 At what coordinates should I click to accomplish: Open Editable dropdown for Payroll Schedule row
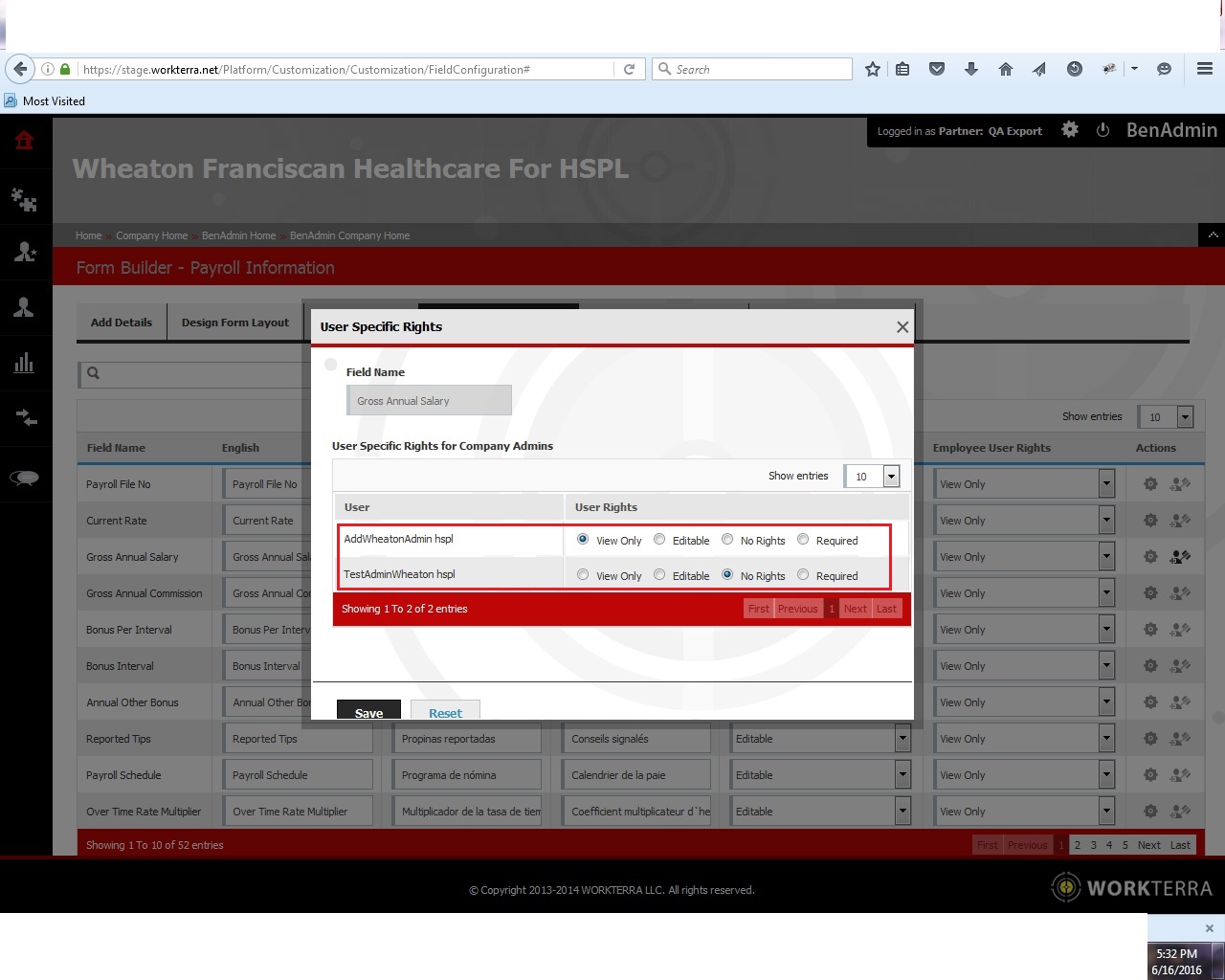coord(819,775)
